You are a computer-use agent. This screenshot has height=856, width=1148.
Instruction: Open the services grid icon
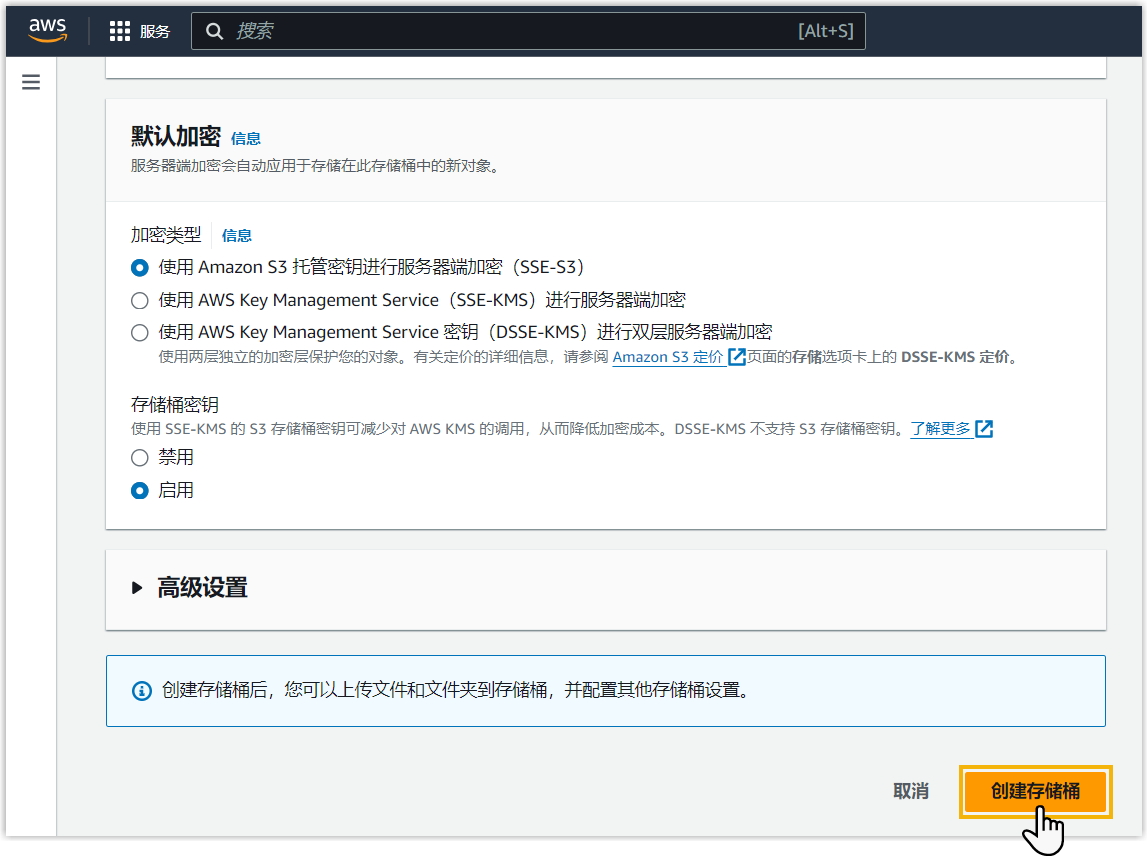pyautogui.click(x=120, y=31)
